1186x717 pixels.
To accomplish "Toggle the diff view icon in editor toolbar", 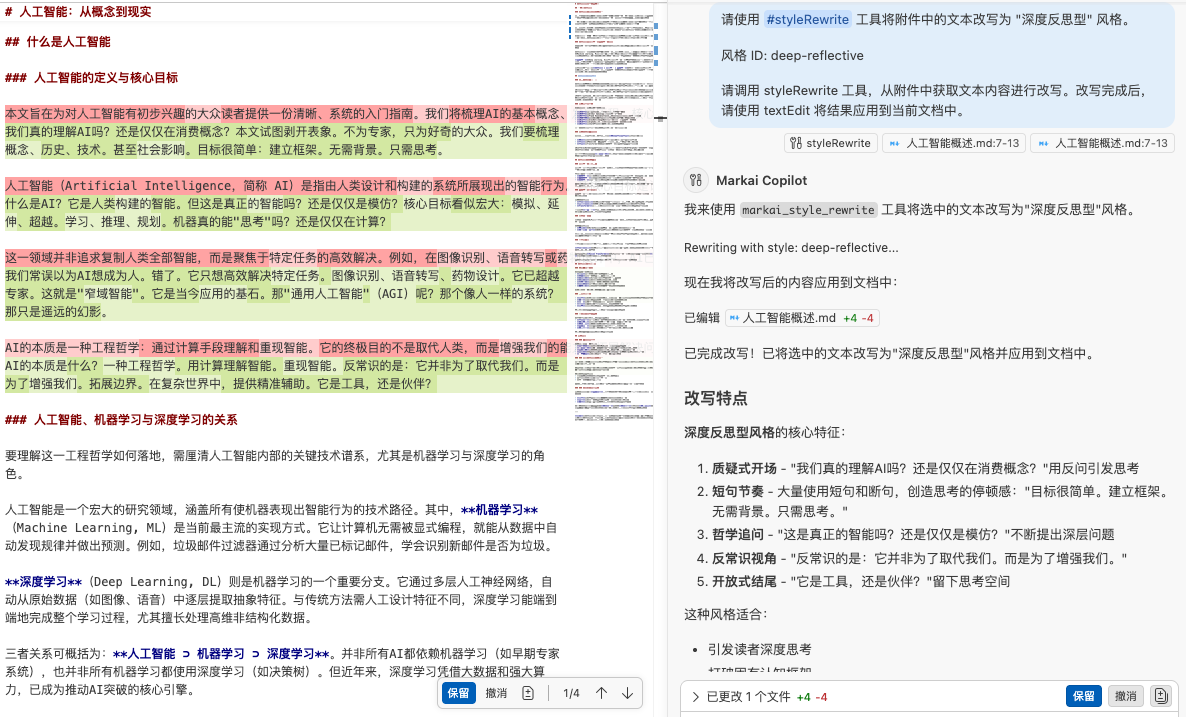I will [528, 693].
